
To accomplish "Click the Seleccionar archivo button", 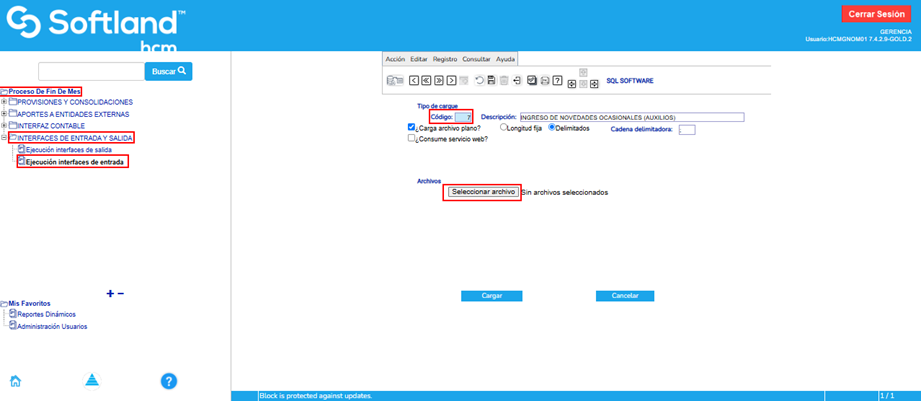I will point(482,191).
